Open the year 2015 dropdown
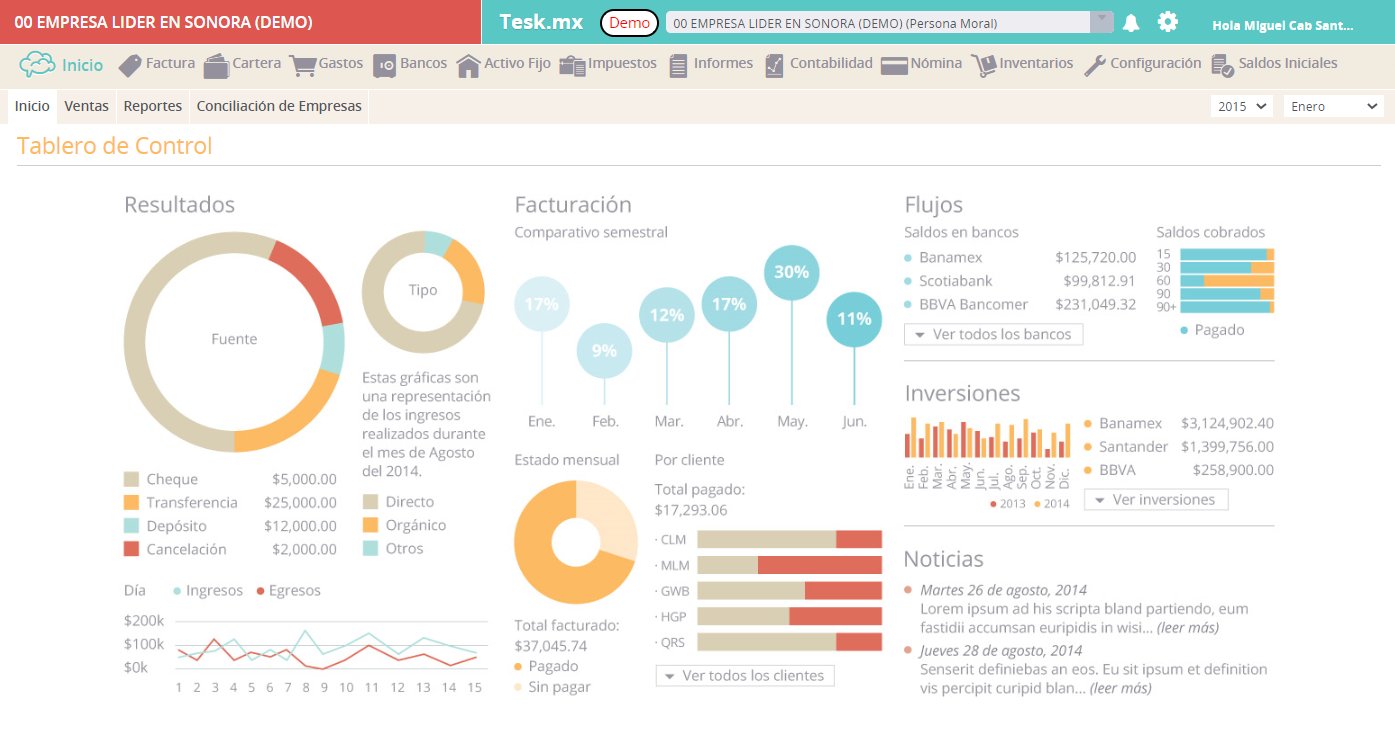Viewport: 1395px width, 731px height. pos(1241,106)
